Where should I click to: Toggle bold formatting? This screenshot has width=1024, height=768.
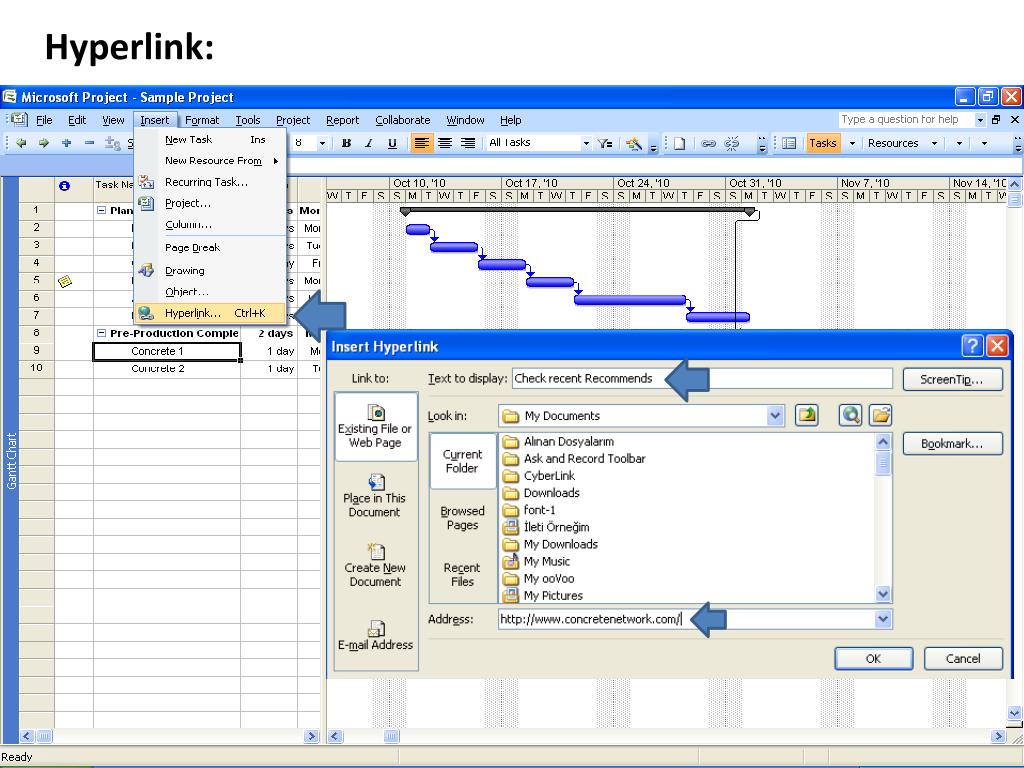pos(346,143)
